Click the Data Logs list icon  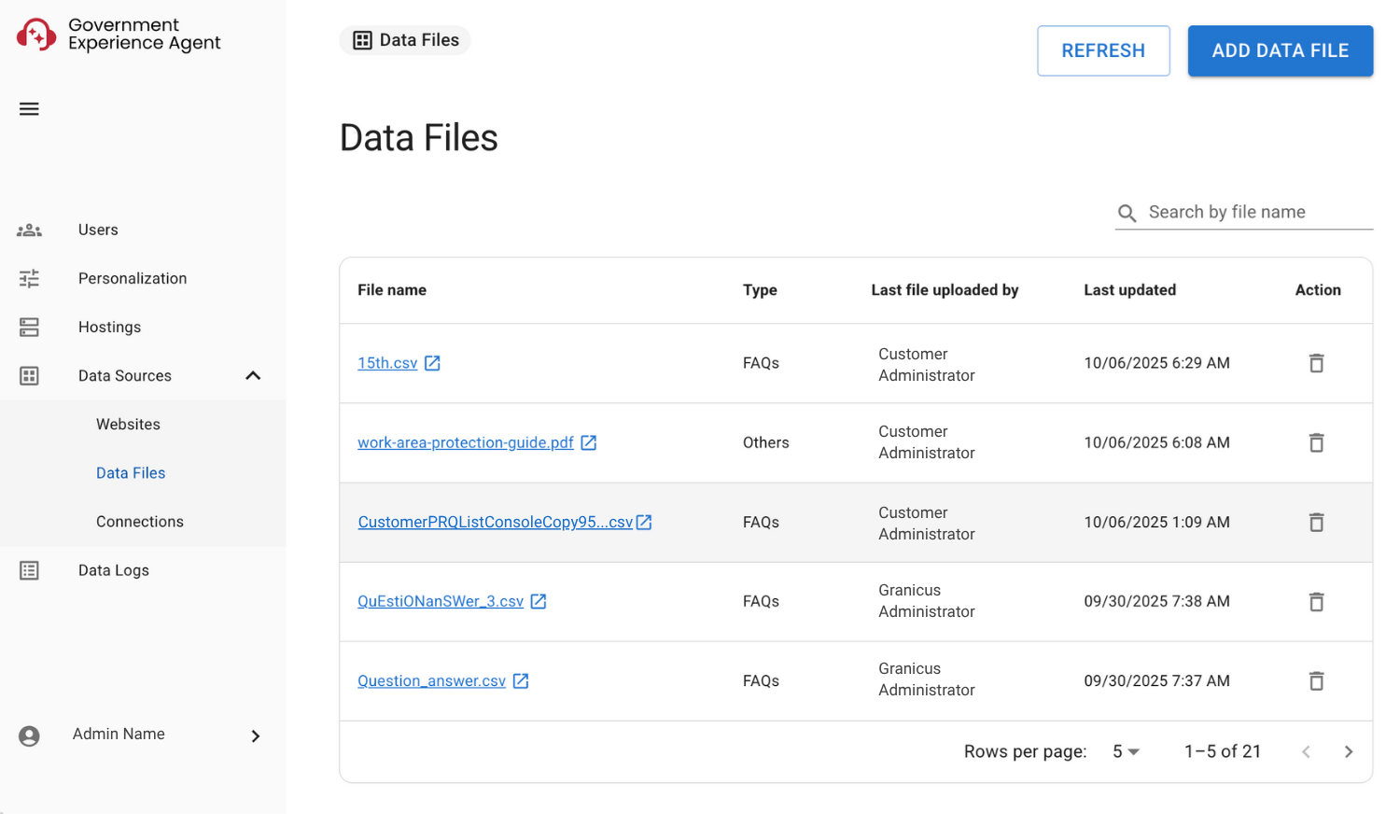tap(29, 570)
